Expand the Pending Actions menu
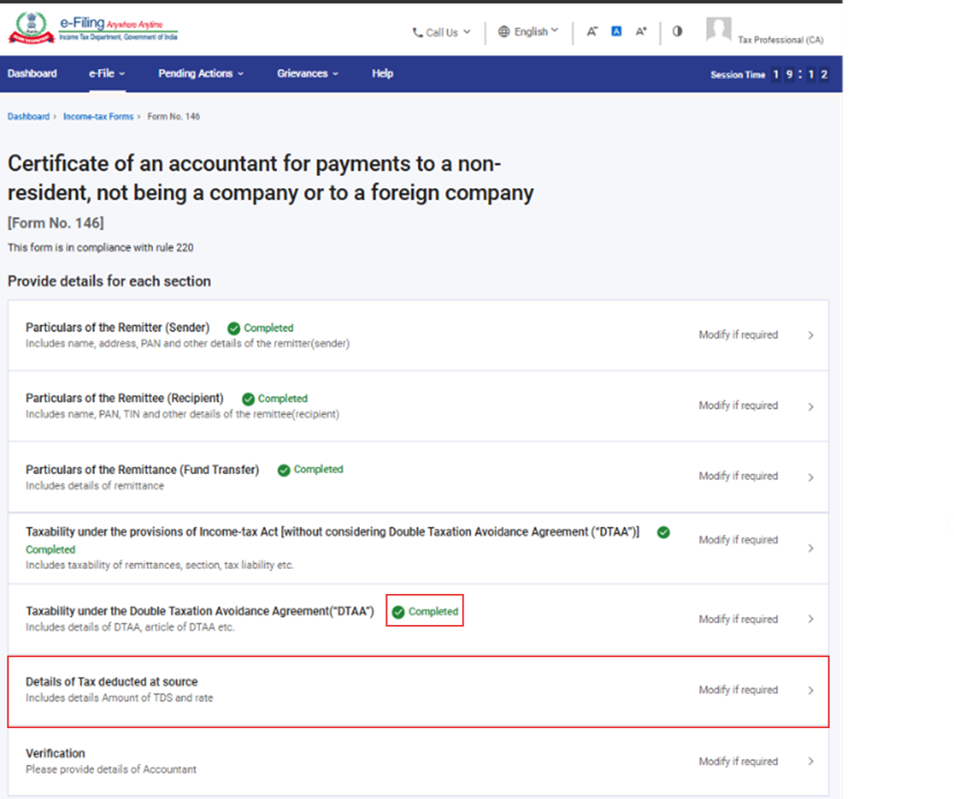This screenshot has width=954, height=799. [200, 74]
